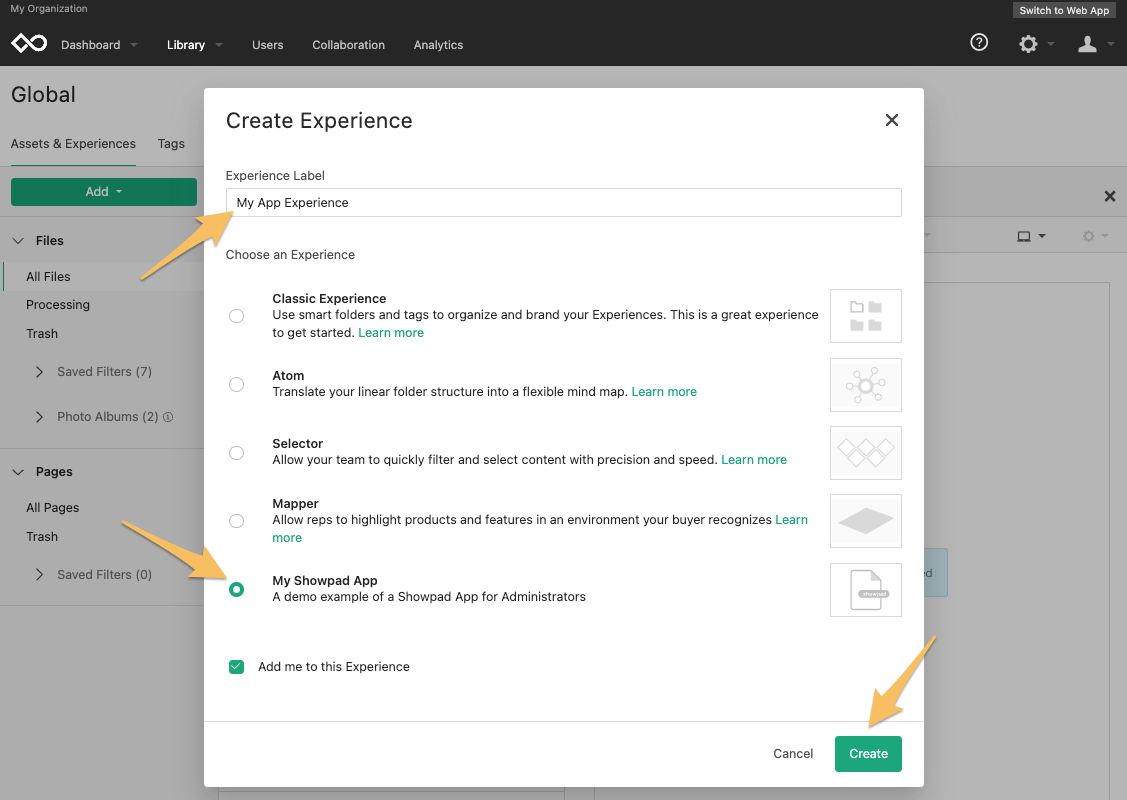This screenshot has height=800, width=1127.
Task: Click the Atom mind map thumbnail
Action: [x=865, y=385]
